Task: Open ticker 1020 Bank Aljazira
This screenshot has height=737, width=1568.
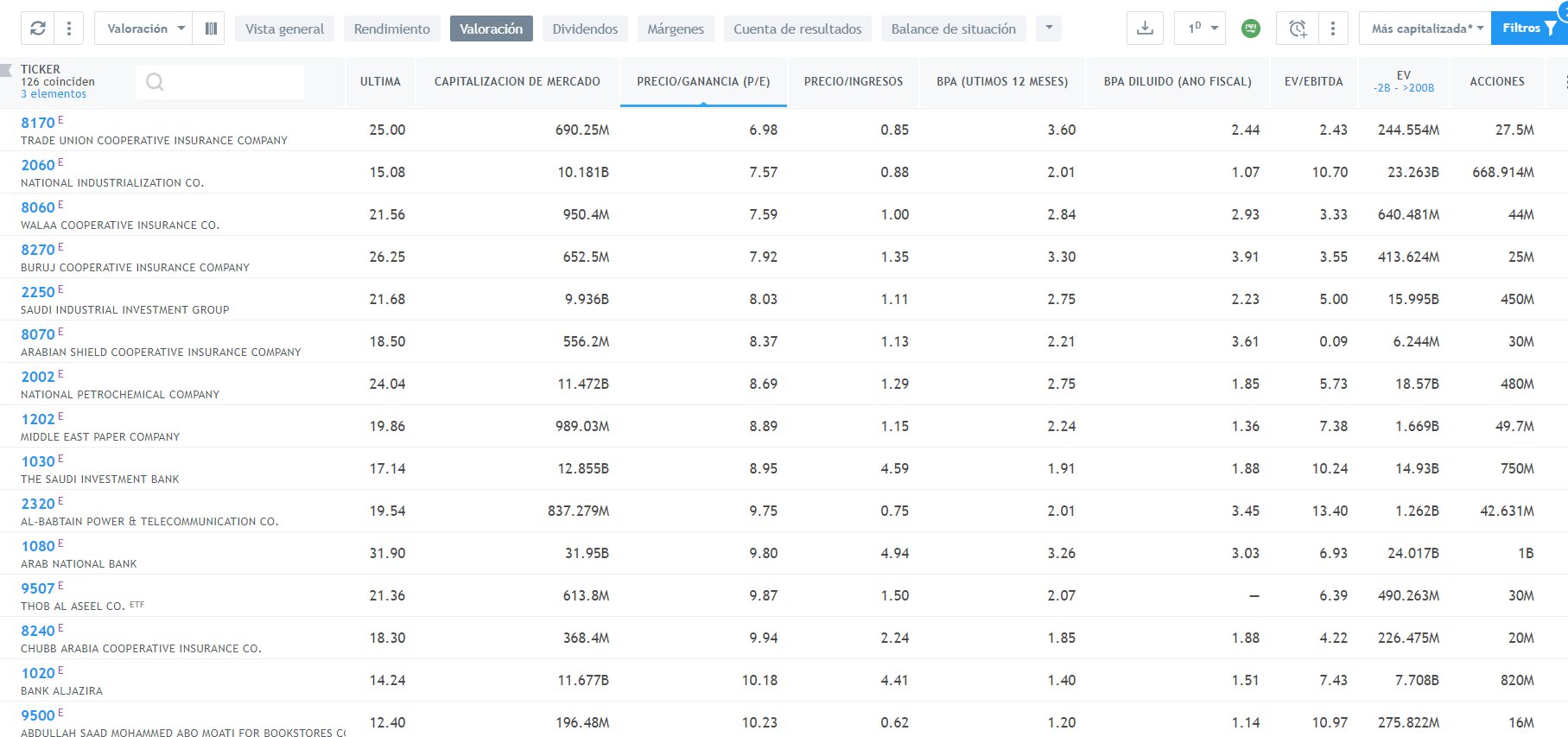Action: click(x=38, y=673)
